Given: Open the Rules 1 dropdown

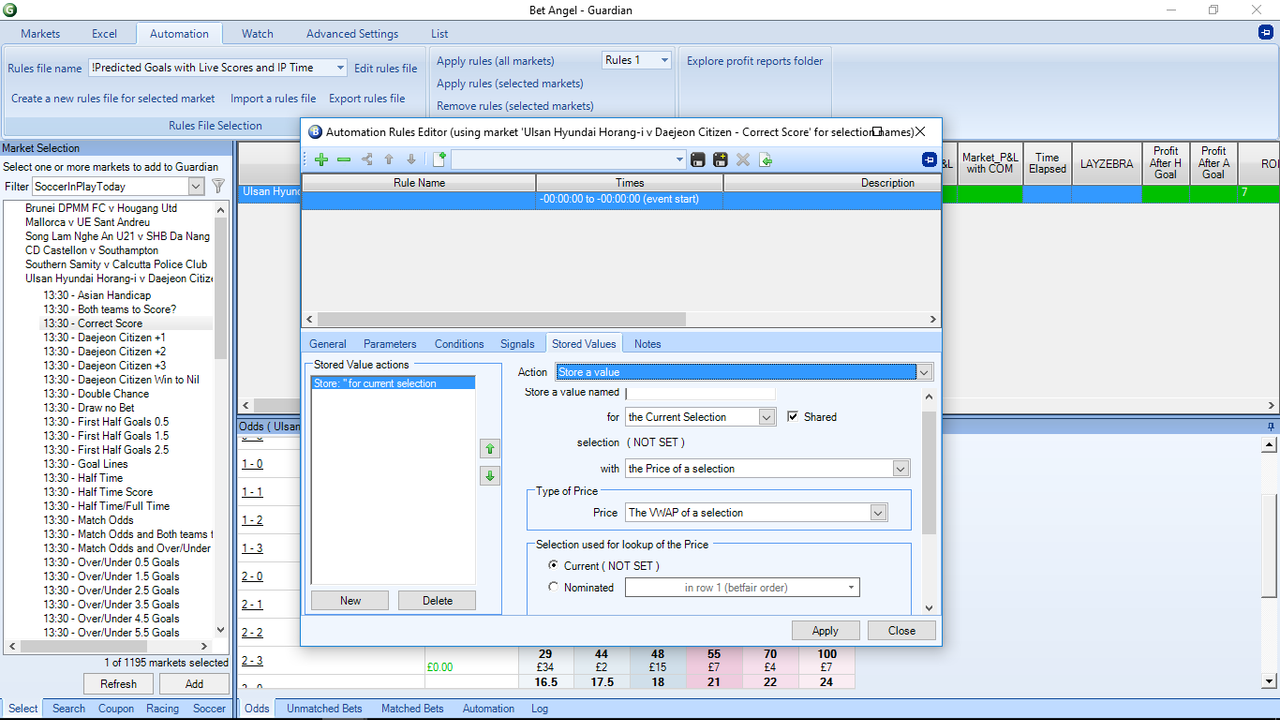Looking at the screenshot, I should pyautogui.click(x=664, y=60).
